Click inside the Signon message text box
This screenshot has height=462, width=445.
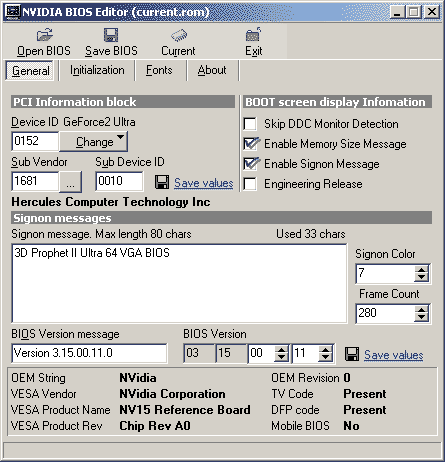[x=179, y=284]
